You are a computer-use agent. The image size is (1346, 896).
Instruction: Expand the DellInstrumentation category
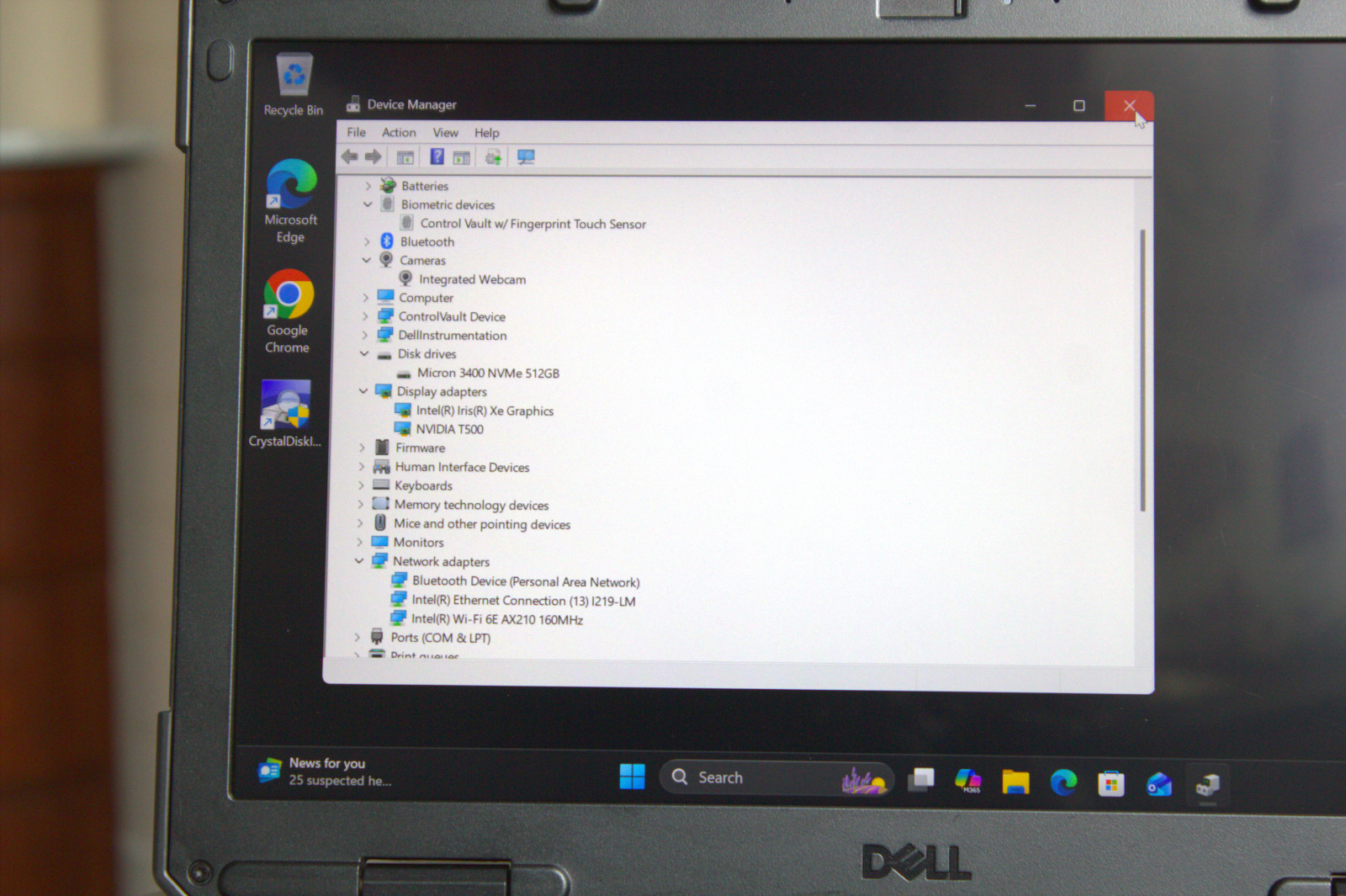tap(365, 335)
